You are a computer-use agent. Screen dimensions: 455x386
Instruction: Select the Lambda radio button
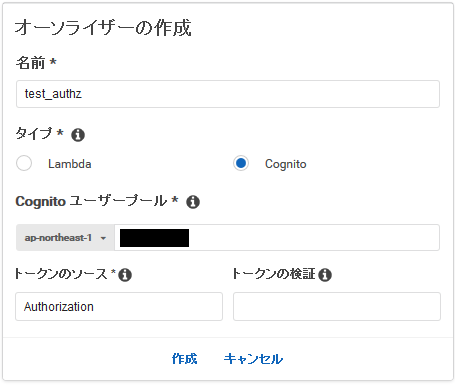click(x=24, y=163)
